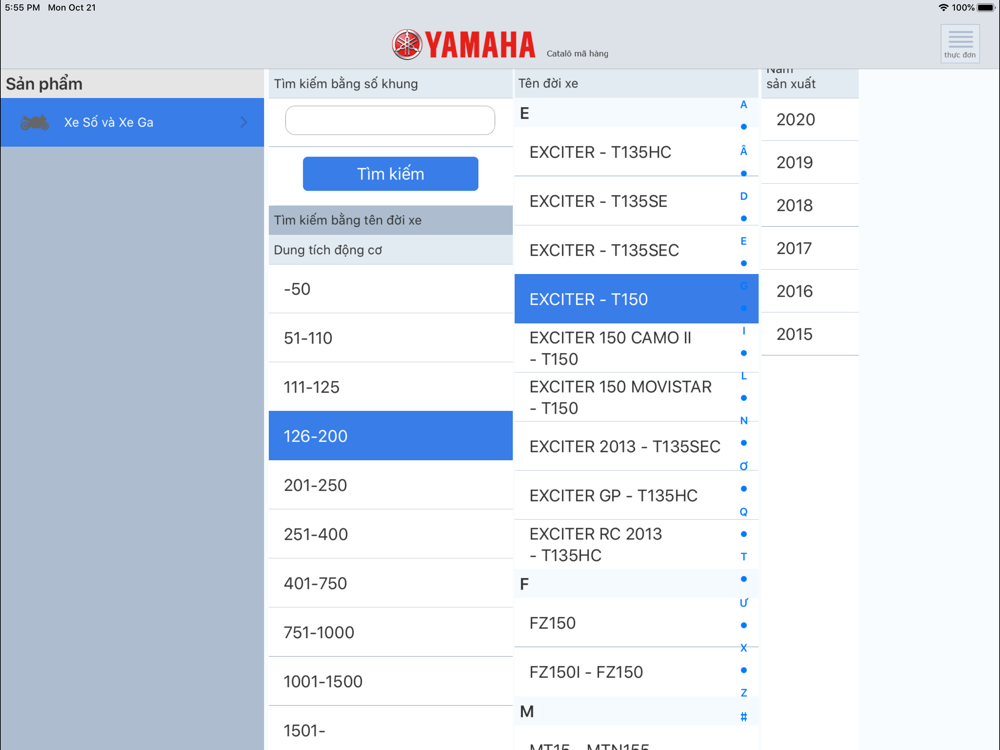Tap the Wi-Fi status icon
1000x750 pixels.
[943, 8]
